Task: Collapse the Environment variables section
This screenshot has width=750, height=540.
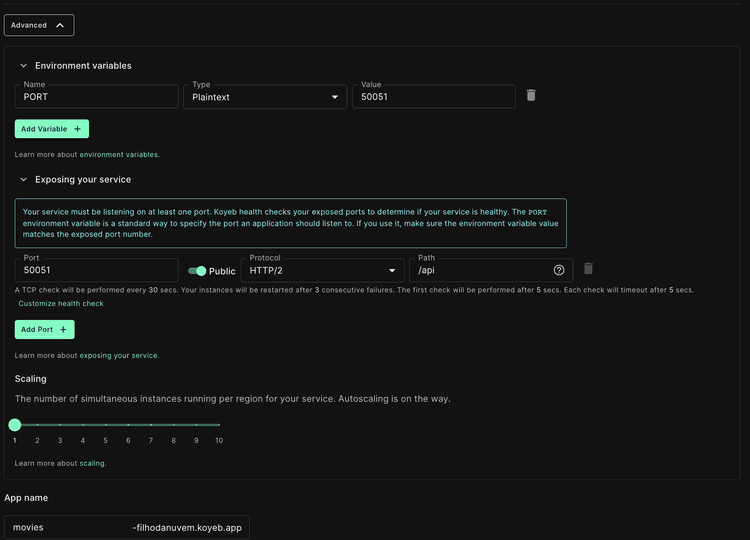Action: coord(23,66)
